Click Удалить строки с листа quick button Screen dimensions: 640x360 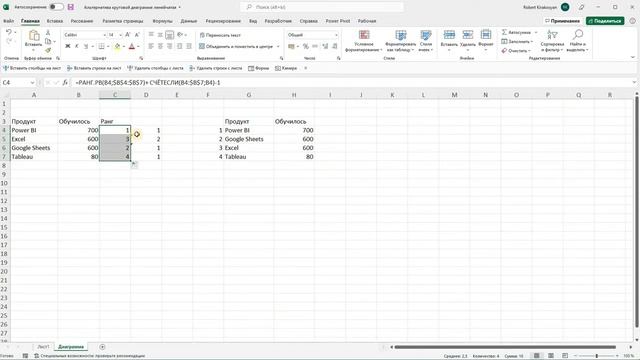[x=215, y=68]
